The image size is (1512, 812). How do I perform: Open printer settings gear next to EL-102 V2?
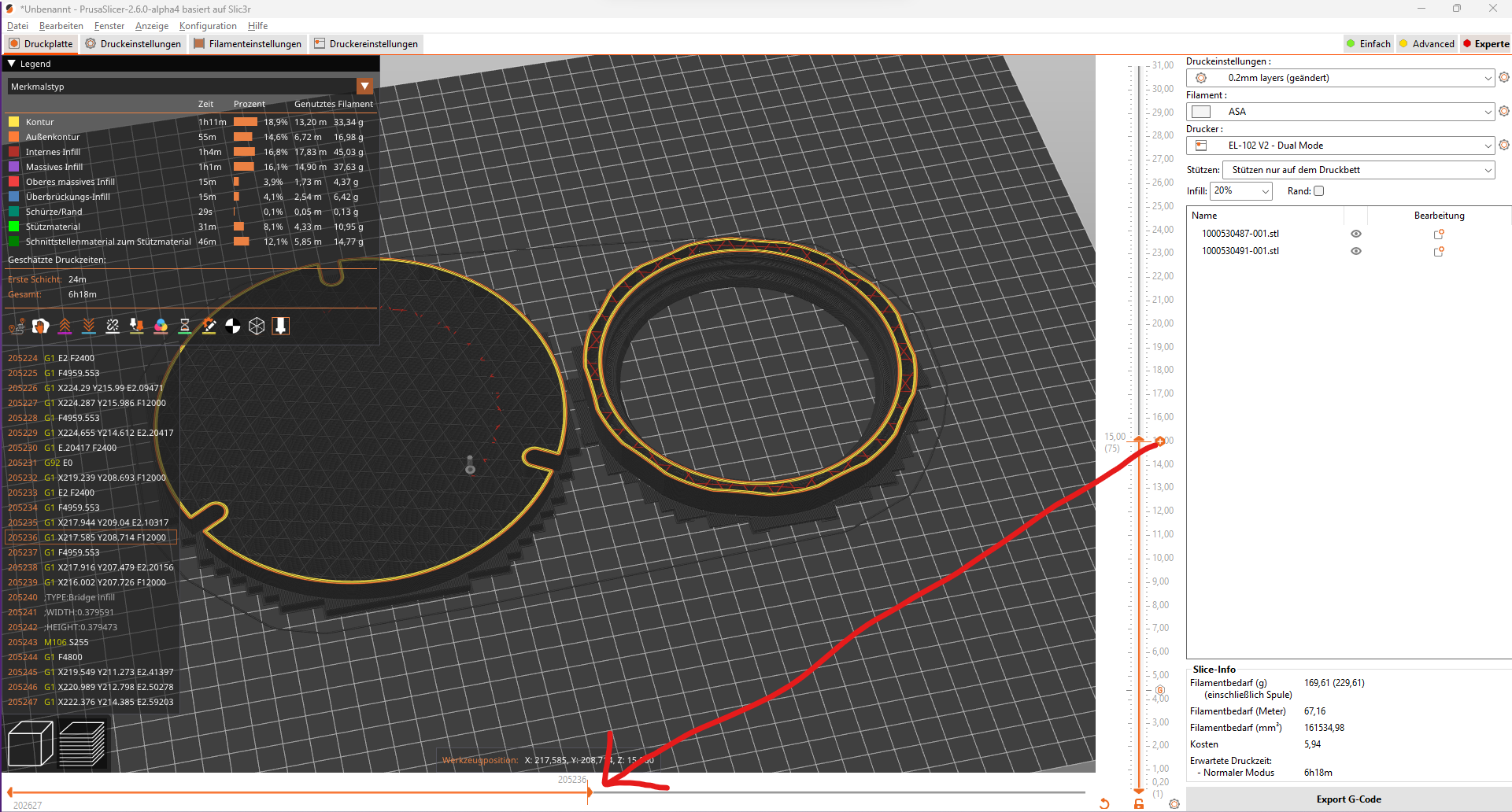point(1505,145)
